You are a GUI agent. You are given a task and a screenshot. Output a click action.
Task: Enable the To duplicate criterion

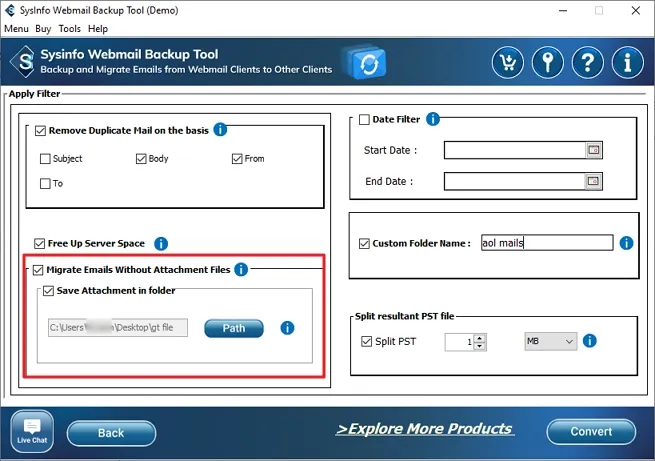point(45,184)
